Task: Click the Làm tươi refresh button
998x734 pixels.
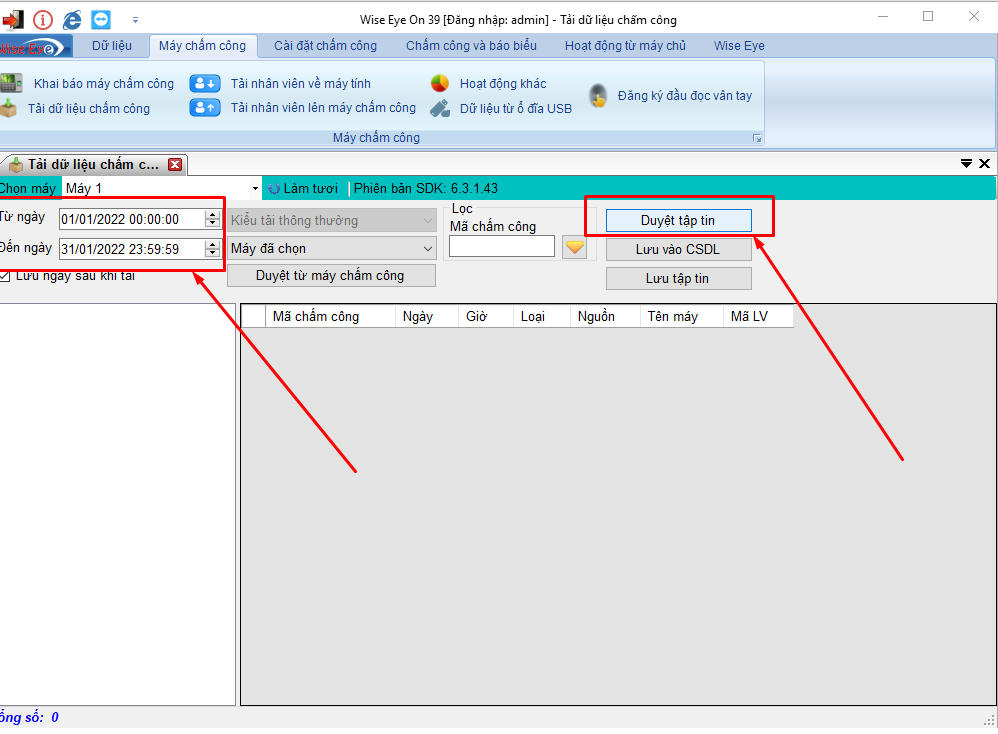Action: [303, 188]
